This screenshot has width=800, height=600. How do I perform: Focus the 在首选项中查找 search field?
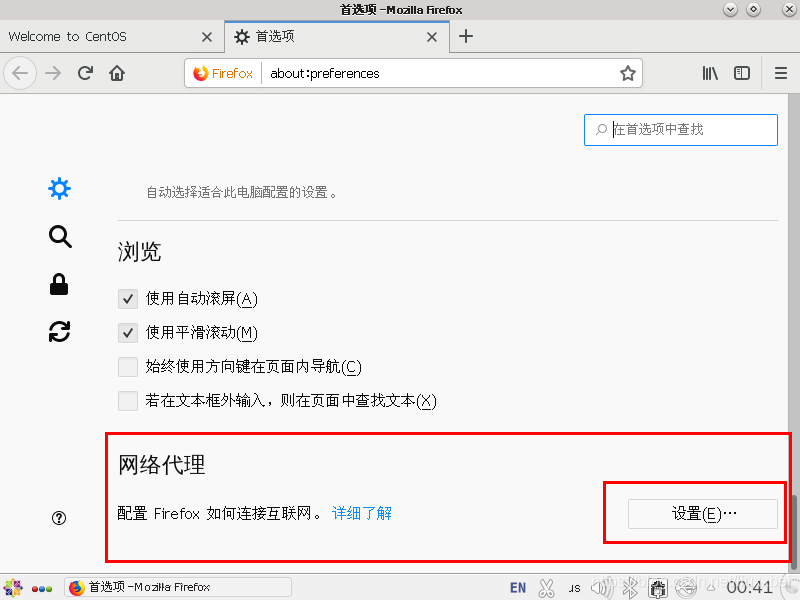point(681,130)
